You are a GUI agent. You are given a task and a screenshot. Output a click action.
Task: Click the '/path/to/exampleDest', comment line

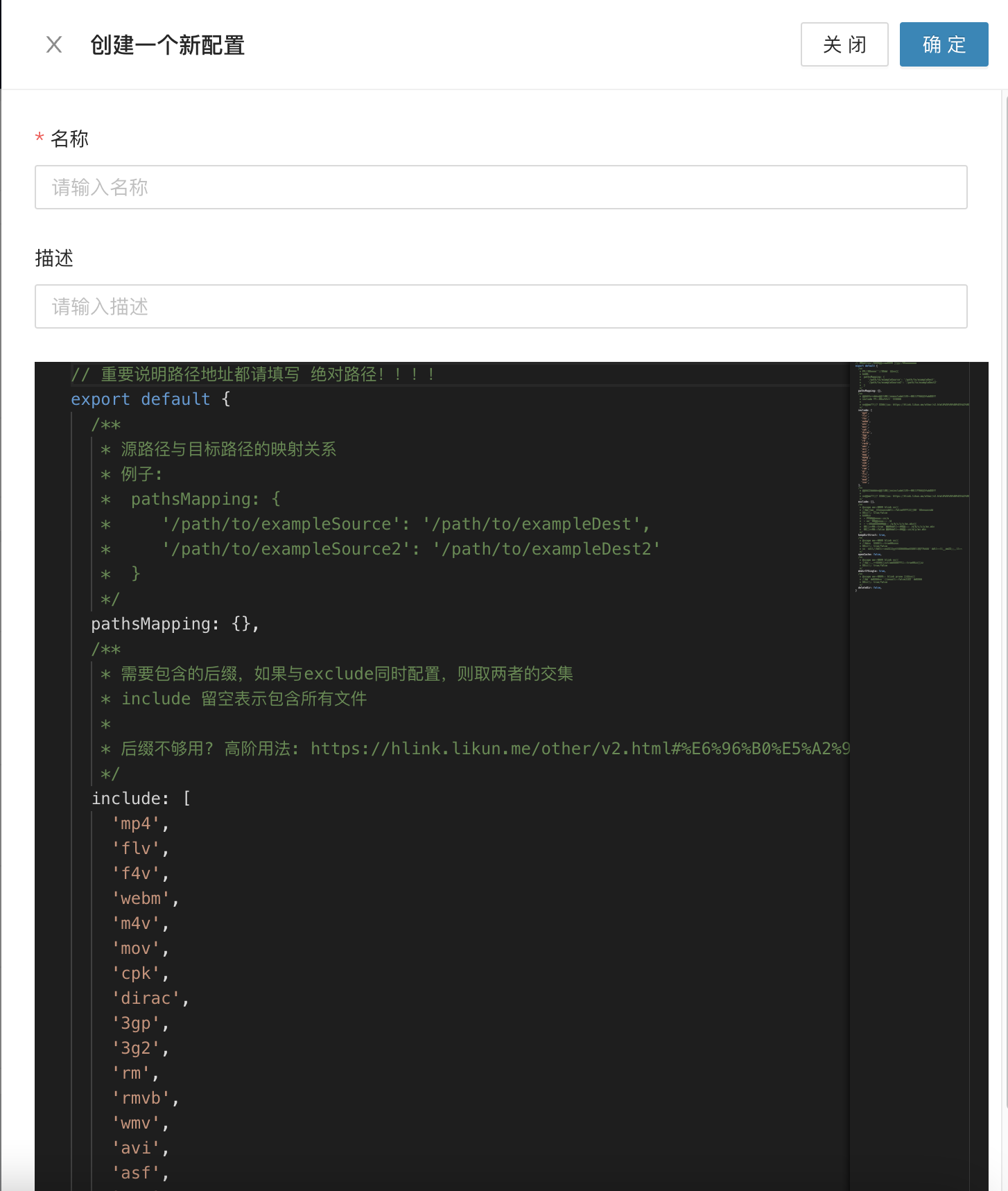(x=375, y=524)
